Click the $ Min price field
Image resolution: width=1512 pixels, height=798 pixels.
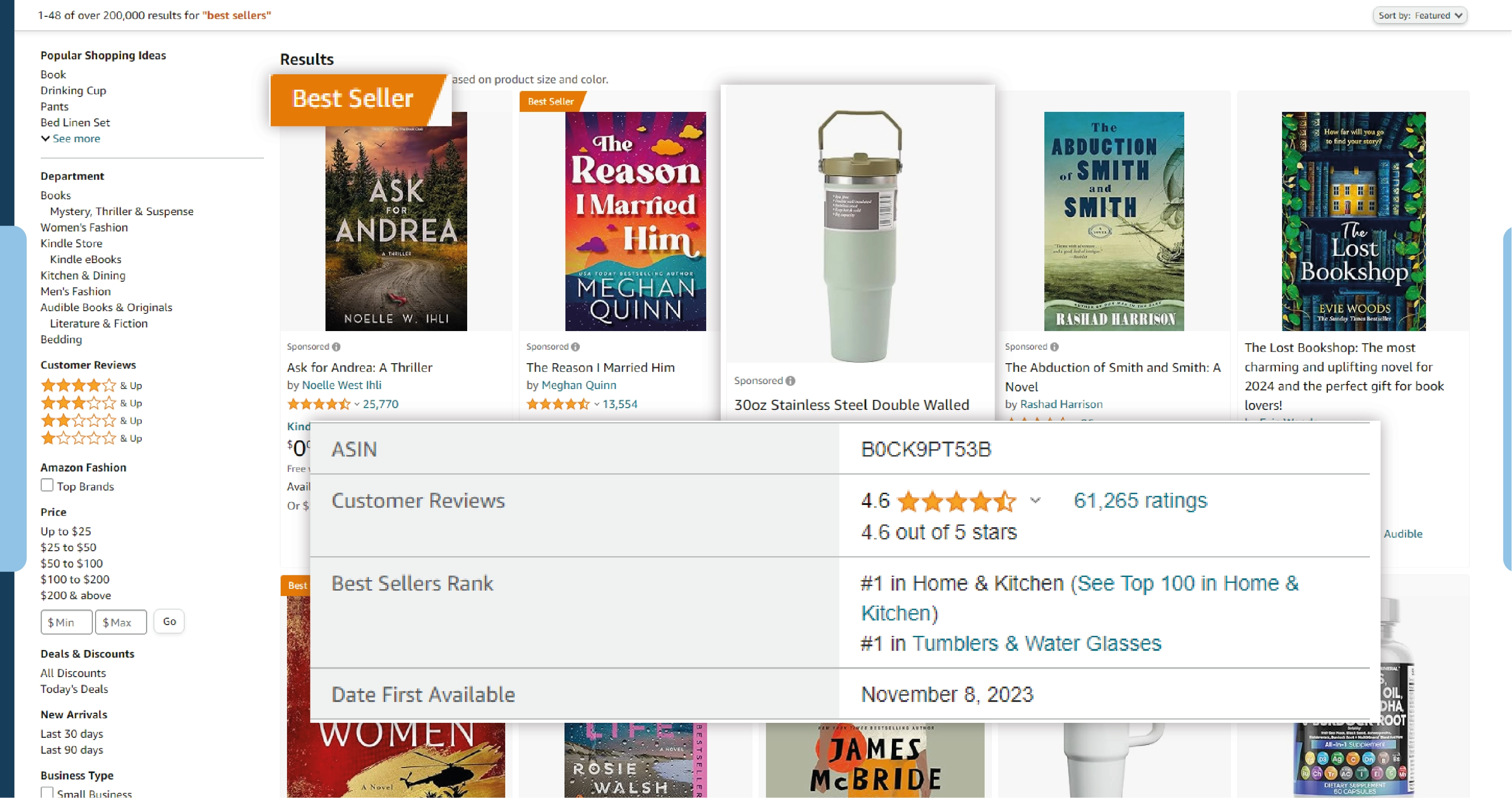pyautogui.click(x=67, y=622)
